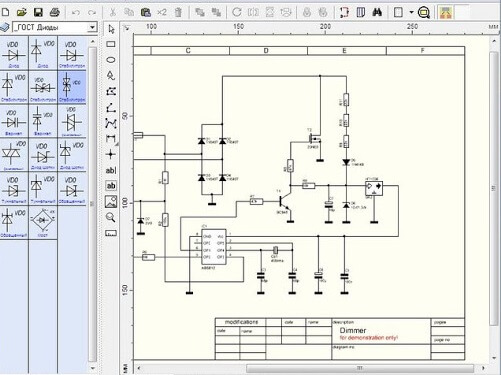Viewport: 501px width, 375px height.
Task: Choose the 'ab|' text tool
Action: pyautogui.click(x=111, y=170)
